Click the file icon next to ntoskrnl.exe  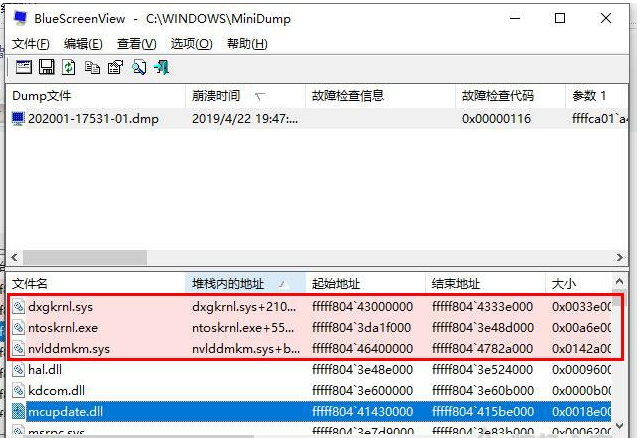click(x=18, y=327)
